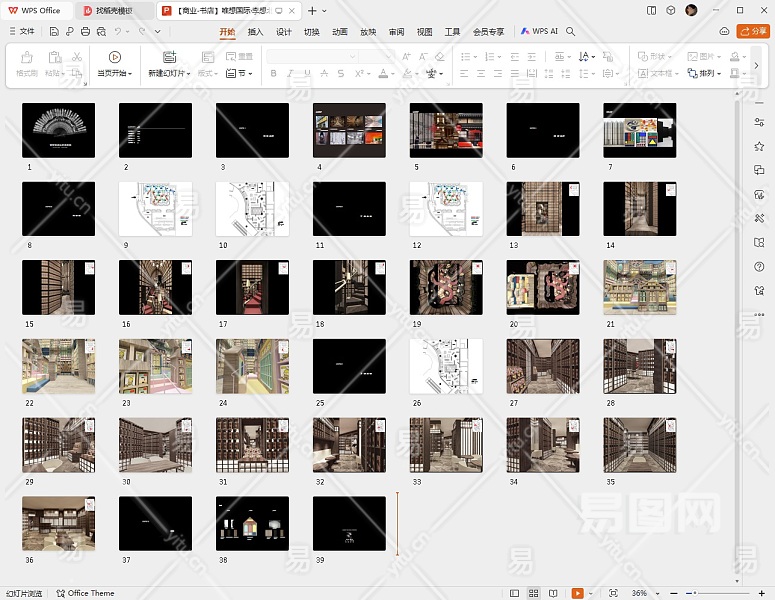Screen dimensions: 775x600
Task: Click the settings sliders icon in right sidebar
Action: [759, 122]
